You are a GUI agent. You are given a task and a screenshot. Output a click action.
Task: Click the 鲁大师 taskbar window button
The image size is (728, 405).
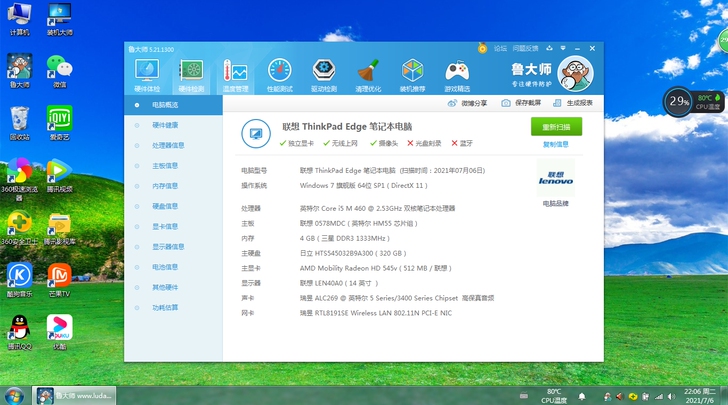point(74,396)
